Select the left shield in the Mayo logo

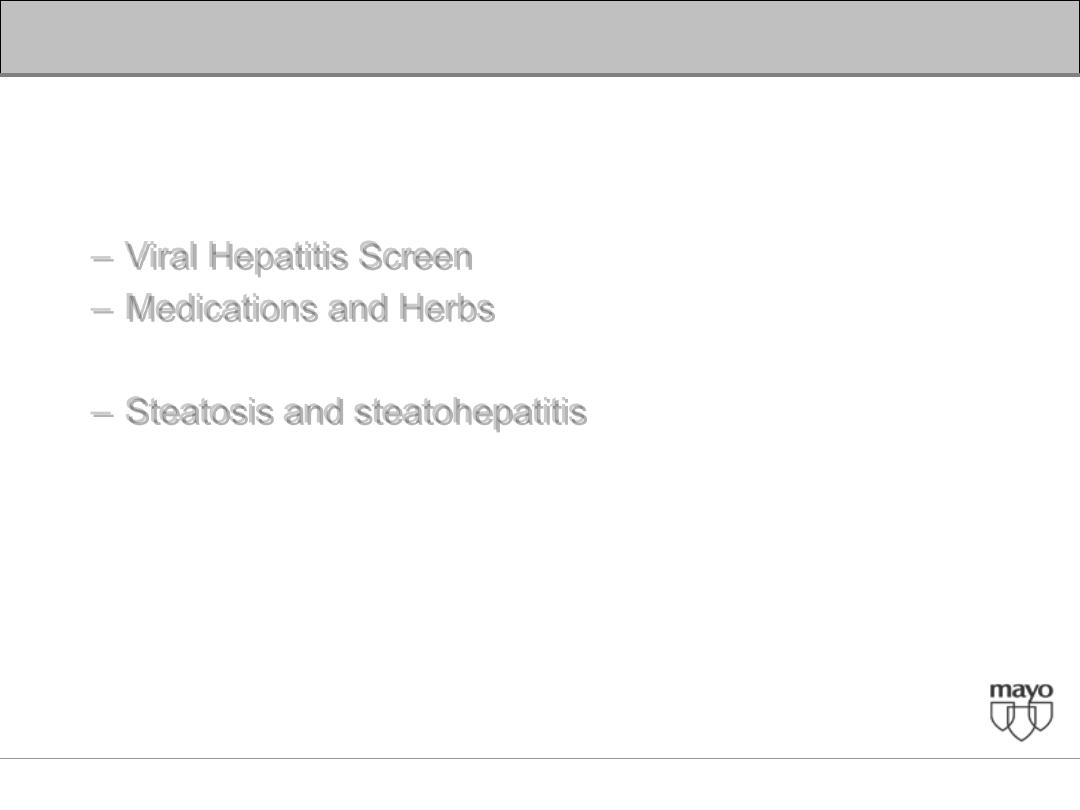coord(1002,718)
